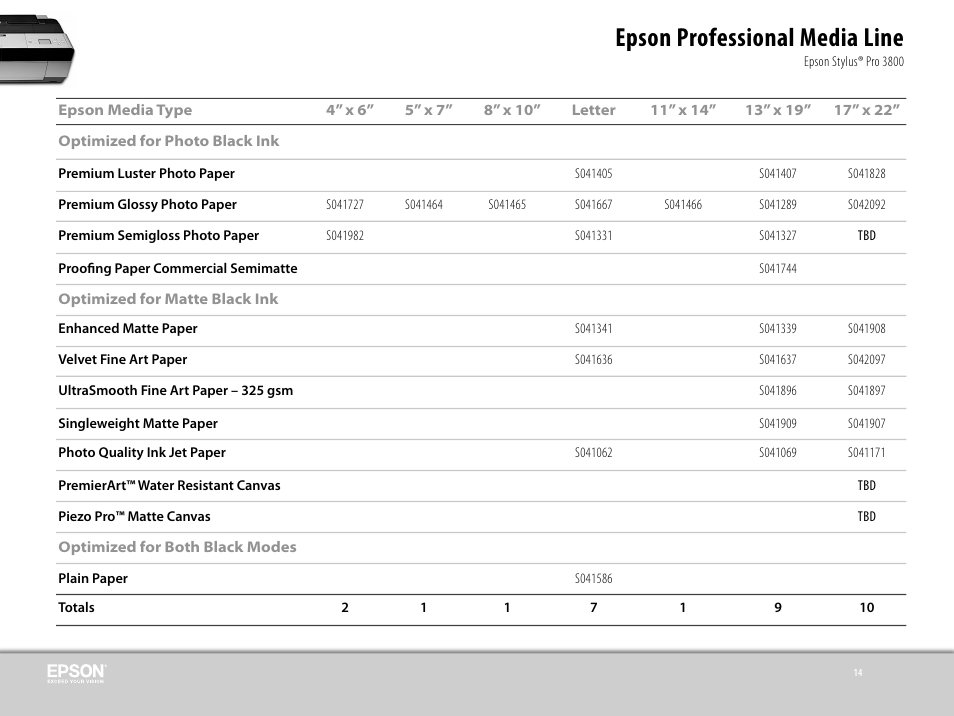Select part number S041339

[x=778, y=328]
